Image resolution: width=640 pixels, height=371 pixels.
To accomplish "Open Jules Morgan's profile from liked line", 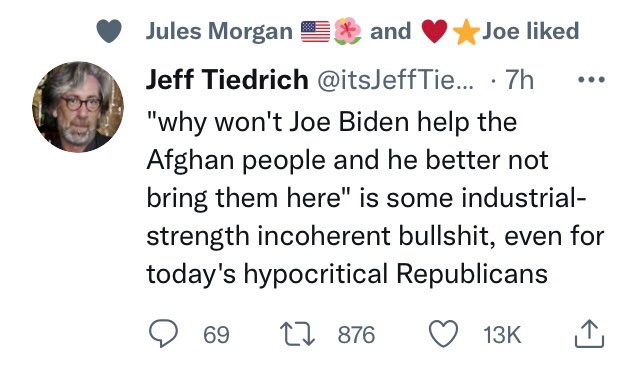I will pyautogui.click(x=220, y=31).
